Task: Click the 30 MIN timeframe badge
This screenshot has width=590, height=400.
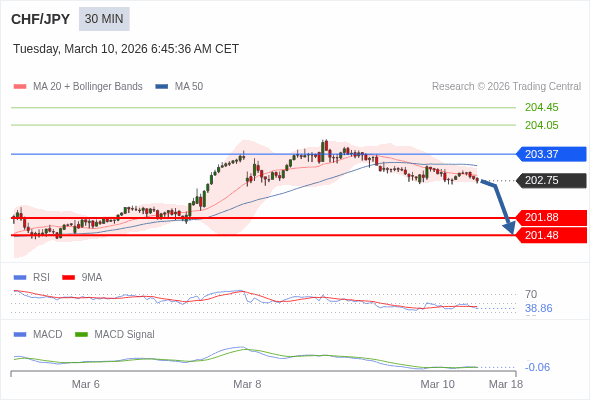Action: 104,19
